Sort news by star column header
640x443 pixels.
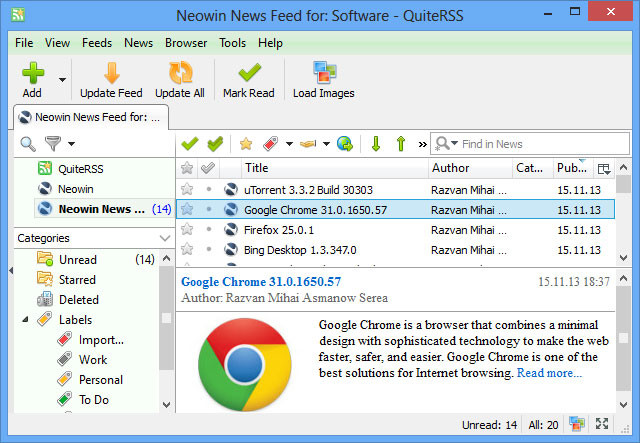click(x=187, y=168)
